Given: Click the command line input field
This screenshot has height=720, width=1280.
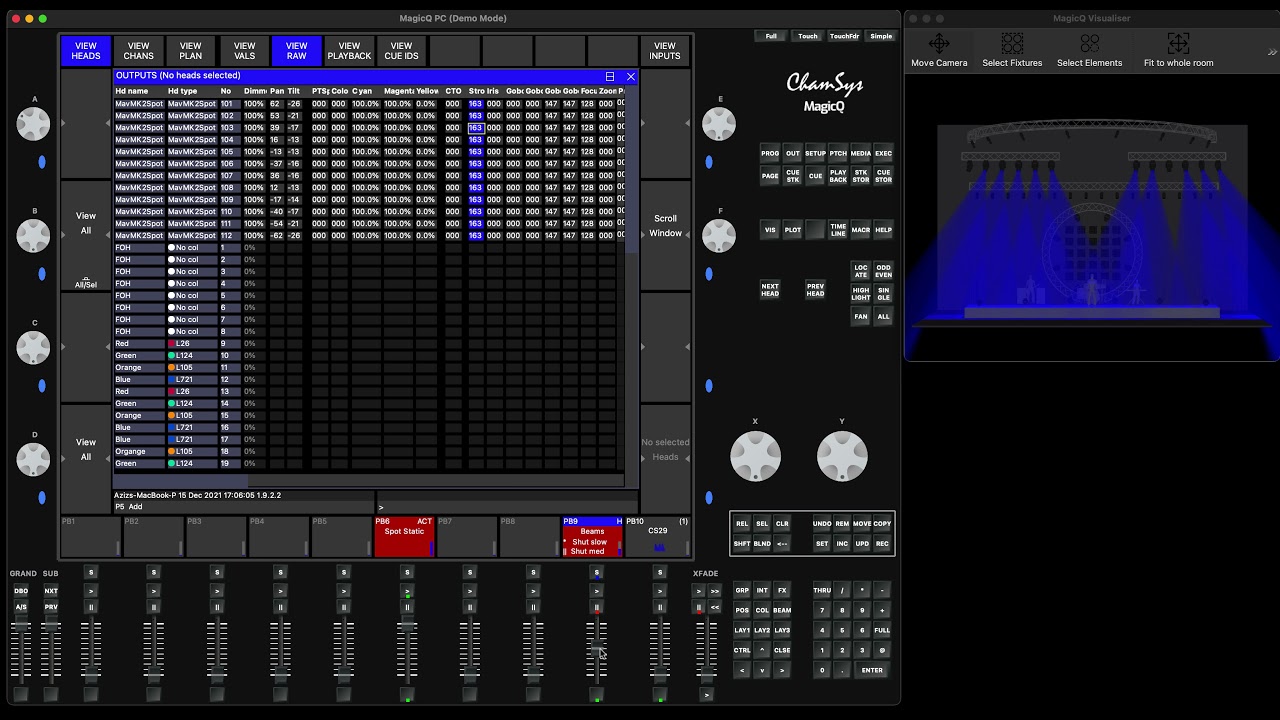Looking at the screenshot, I should 506,507.
